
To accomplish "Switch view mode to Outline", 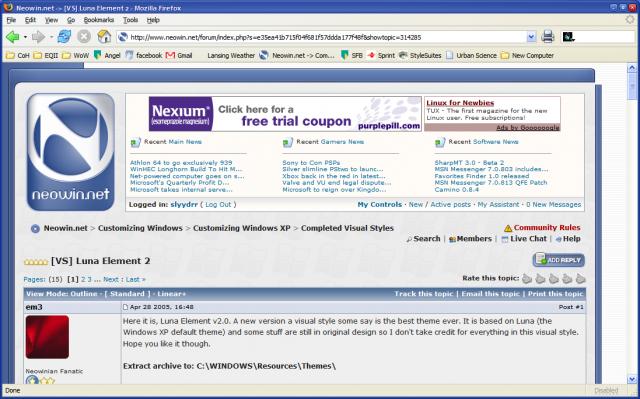I will click(84, 294).
